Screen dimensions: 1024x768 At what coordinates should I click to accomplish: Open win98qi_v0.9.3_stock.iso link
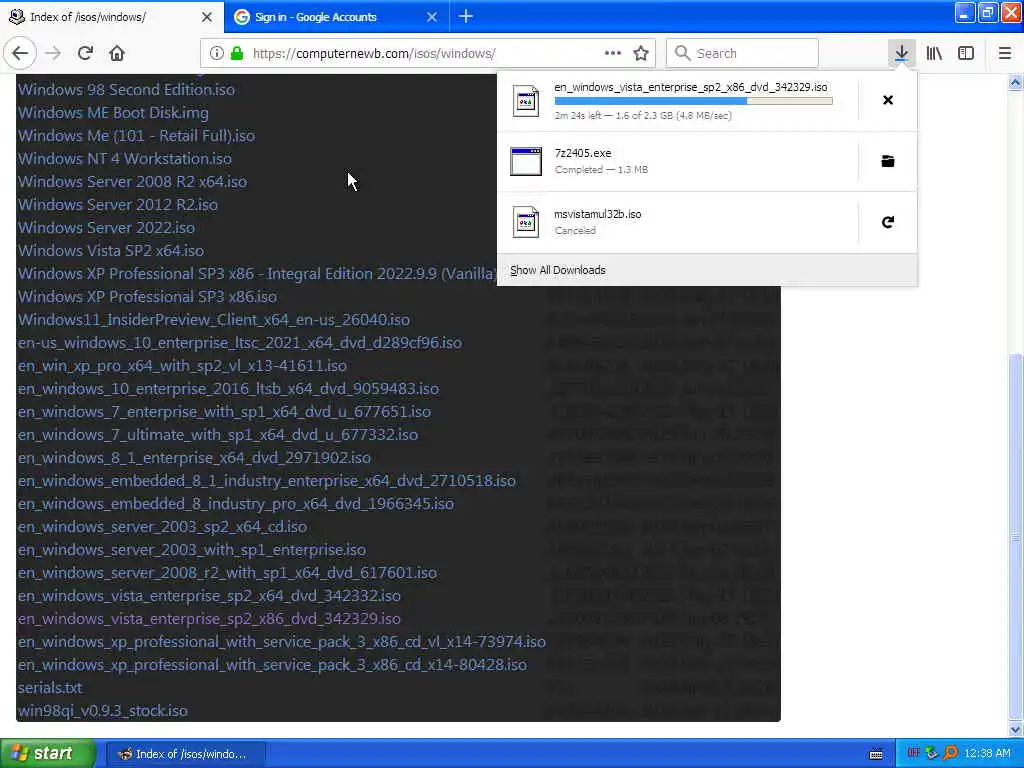click(103, 711)
